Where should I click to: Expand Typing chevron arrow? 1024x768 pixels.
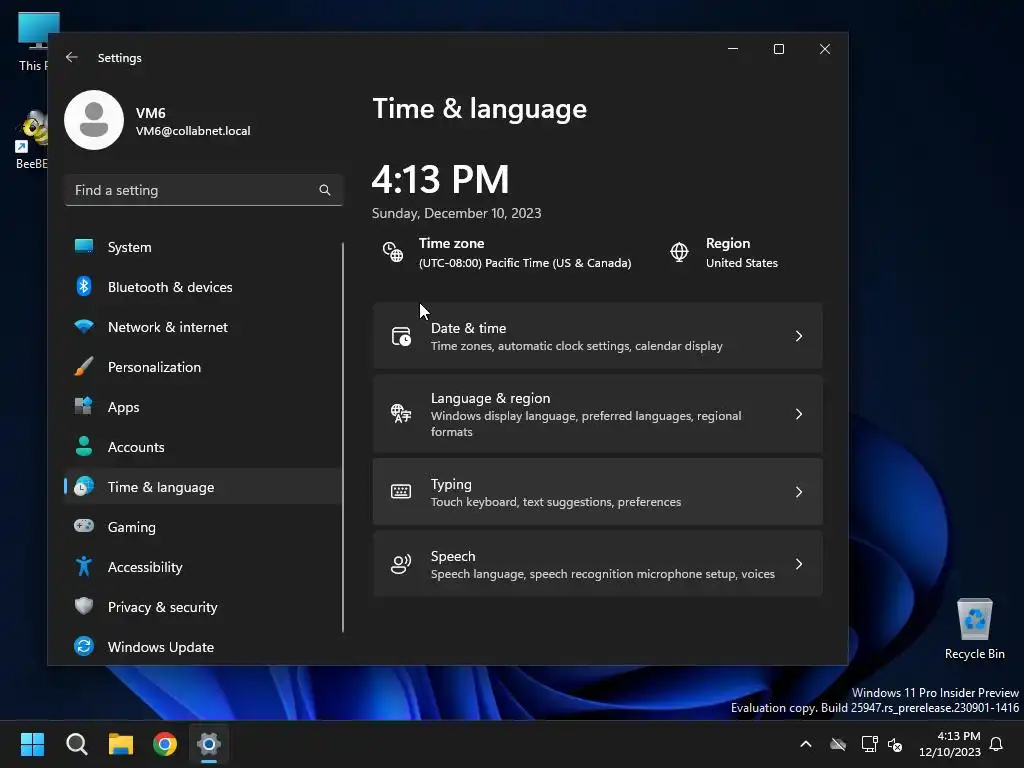pos(799,492)
